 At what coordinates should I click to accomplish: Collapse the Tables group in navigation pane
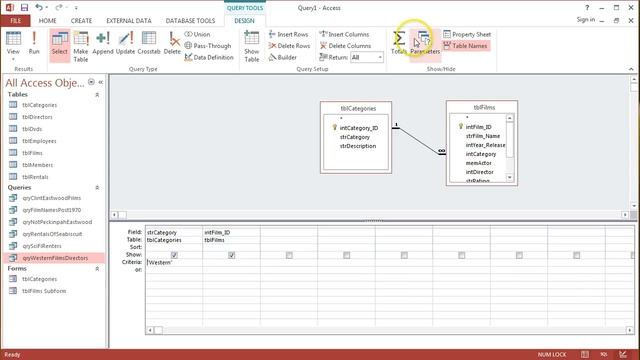tap(97, 95)
